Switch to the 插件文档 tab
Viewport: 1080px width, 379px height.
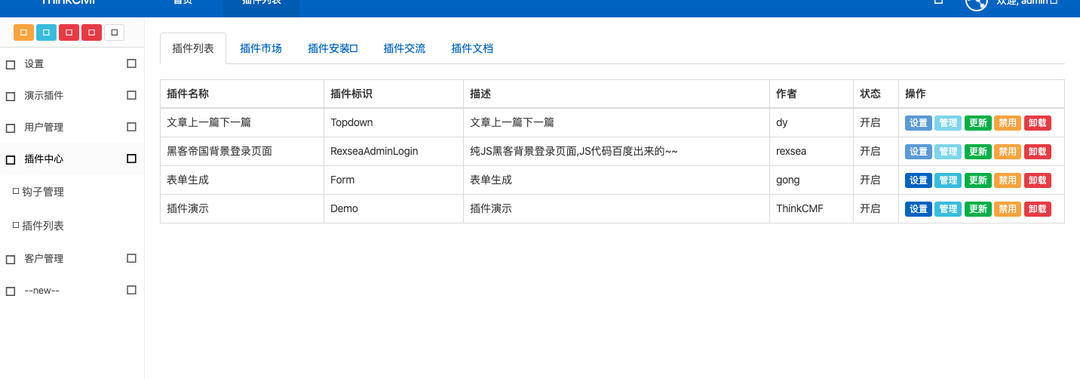coord(472,48)
